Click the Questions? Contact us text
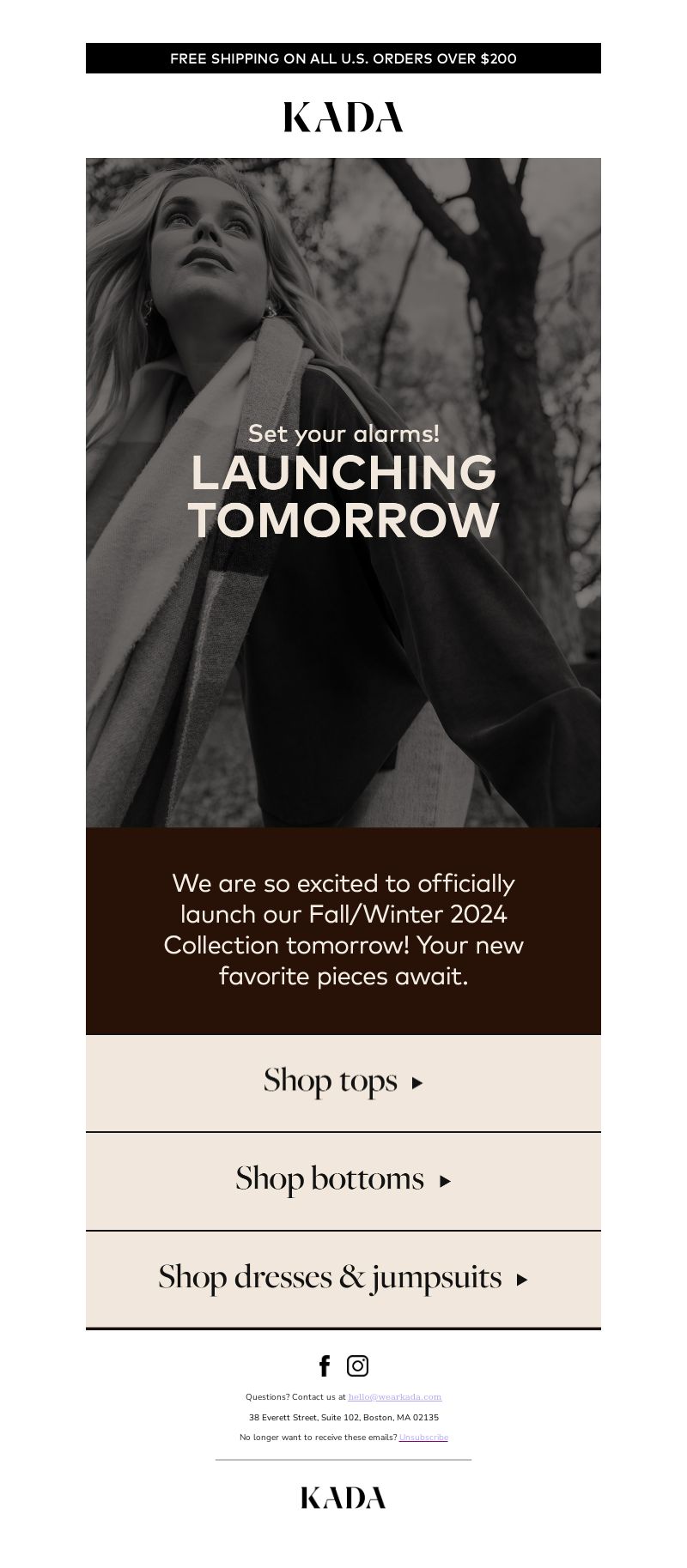The height and width of the screenshot is (1568, 687). tap(295, 1396)
